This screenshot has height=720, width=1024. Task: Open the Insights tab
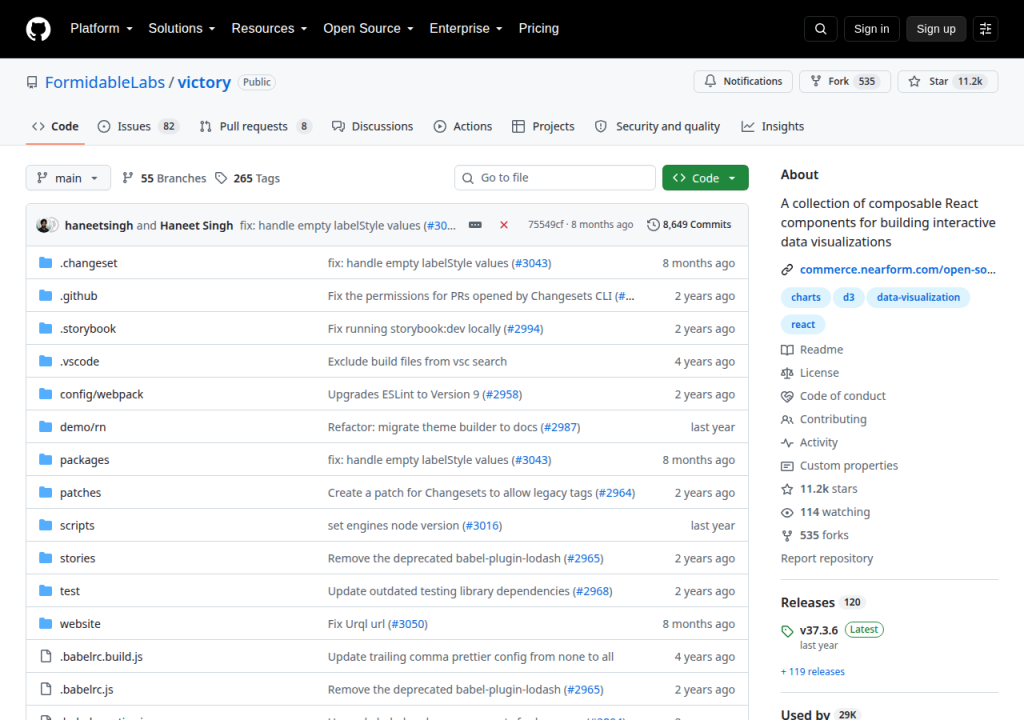773,126
